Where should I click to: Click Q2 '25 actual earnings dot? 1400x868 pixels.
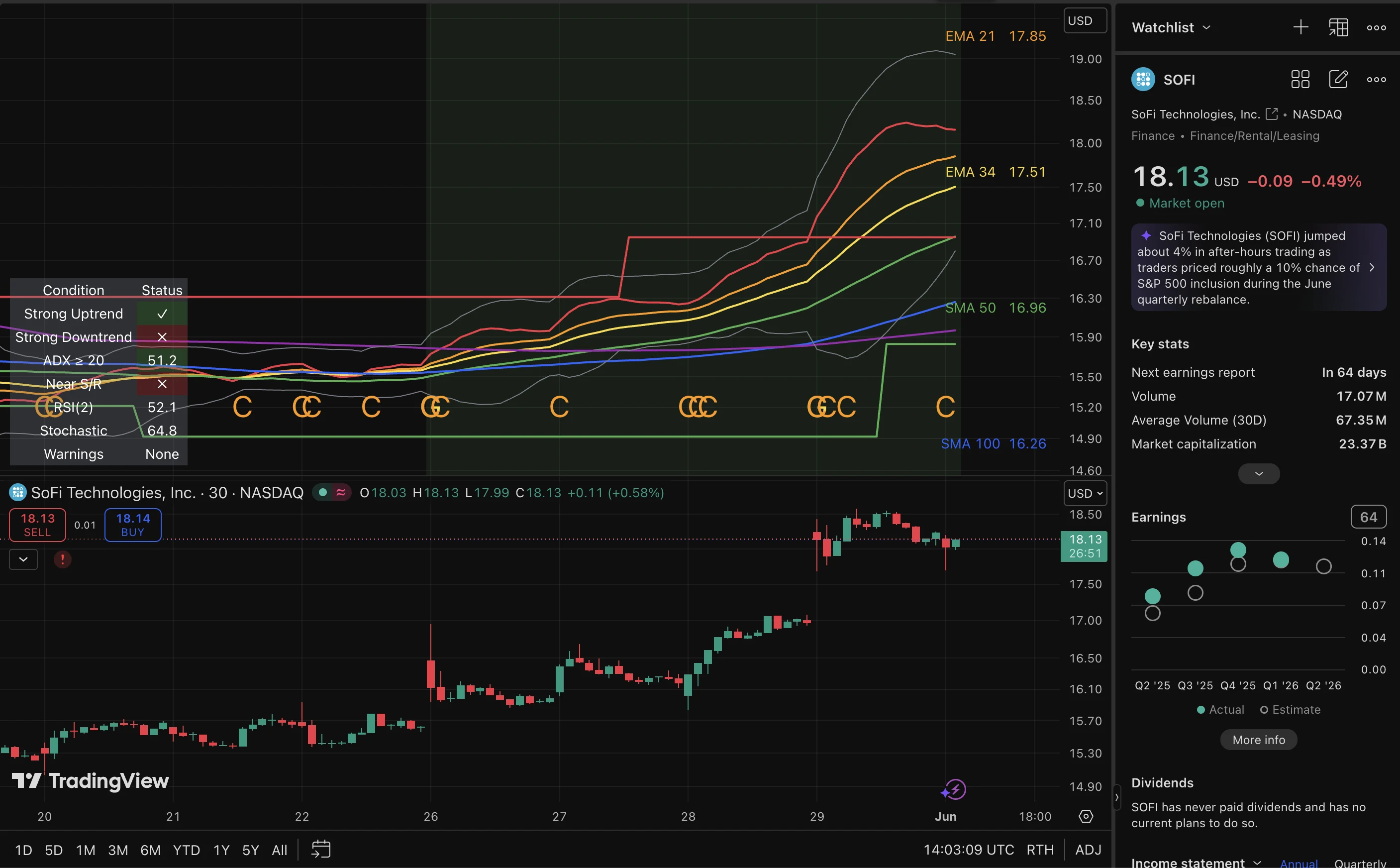(1153, 596)
